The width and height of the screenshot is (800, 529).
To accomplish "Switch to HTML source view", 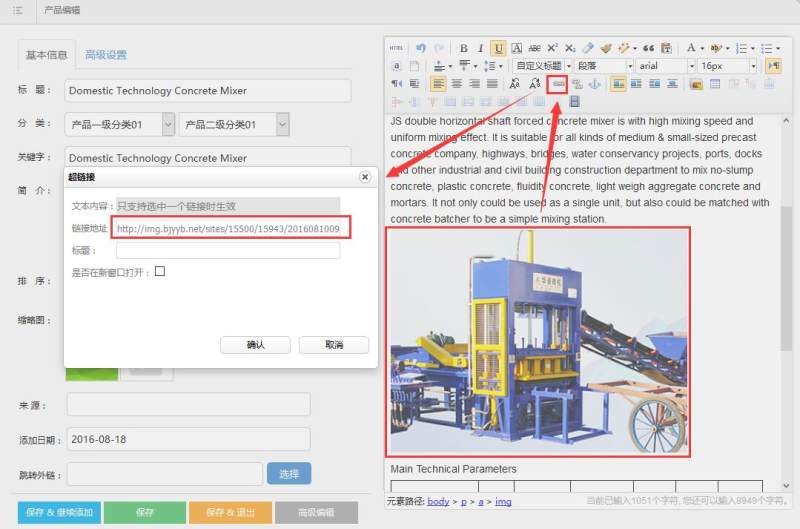I will (397, 48).
